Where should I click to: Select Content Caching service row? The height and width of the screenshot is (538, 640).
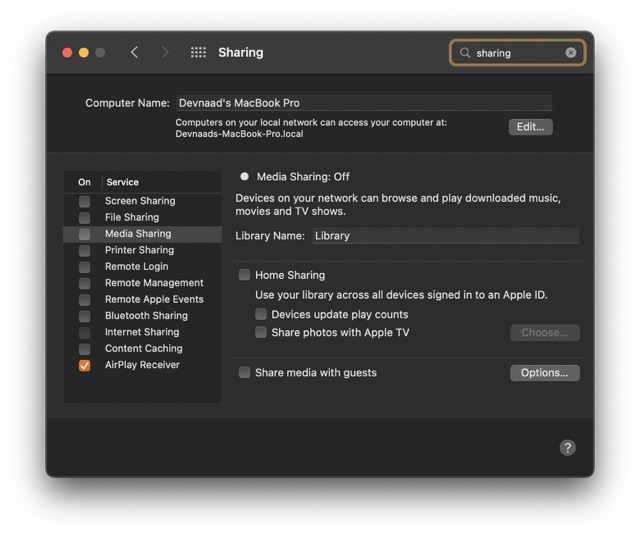[143, 348]
